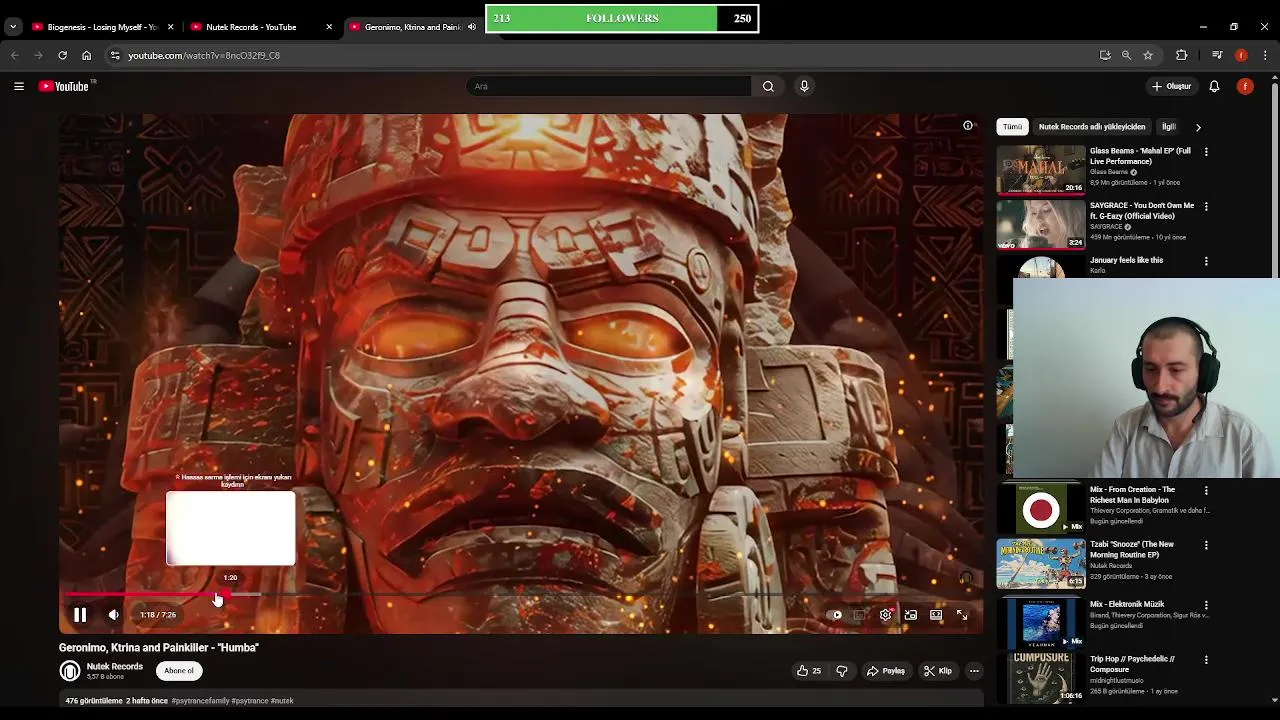Open the Paylaş share button
Viewport: 1280px width, 720px height.
(886, 671)
